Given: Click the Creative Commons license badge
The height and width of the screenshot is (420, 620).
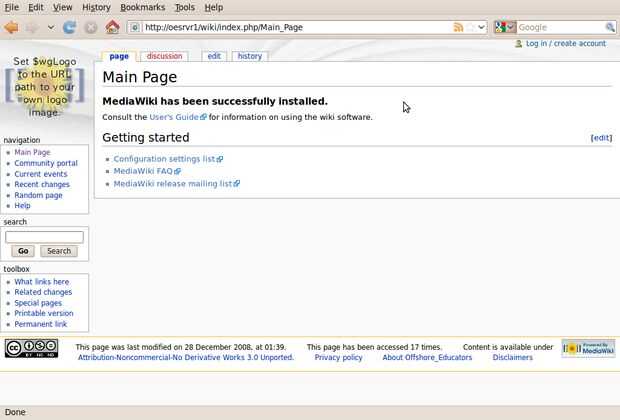Looking at the screenshot, I should [x=31, y=348].
